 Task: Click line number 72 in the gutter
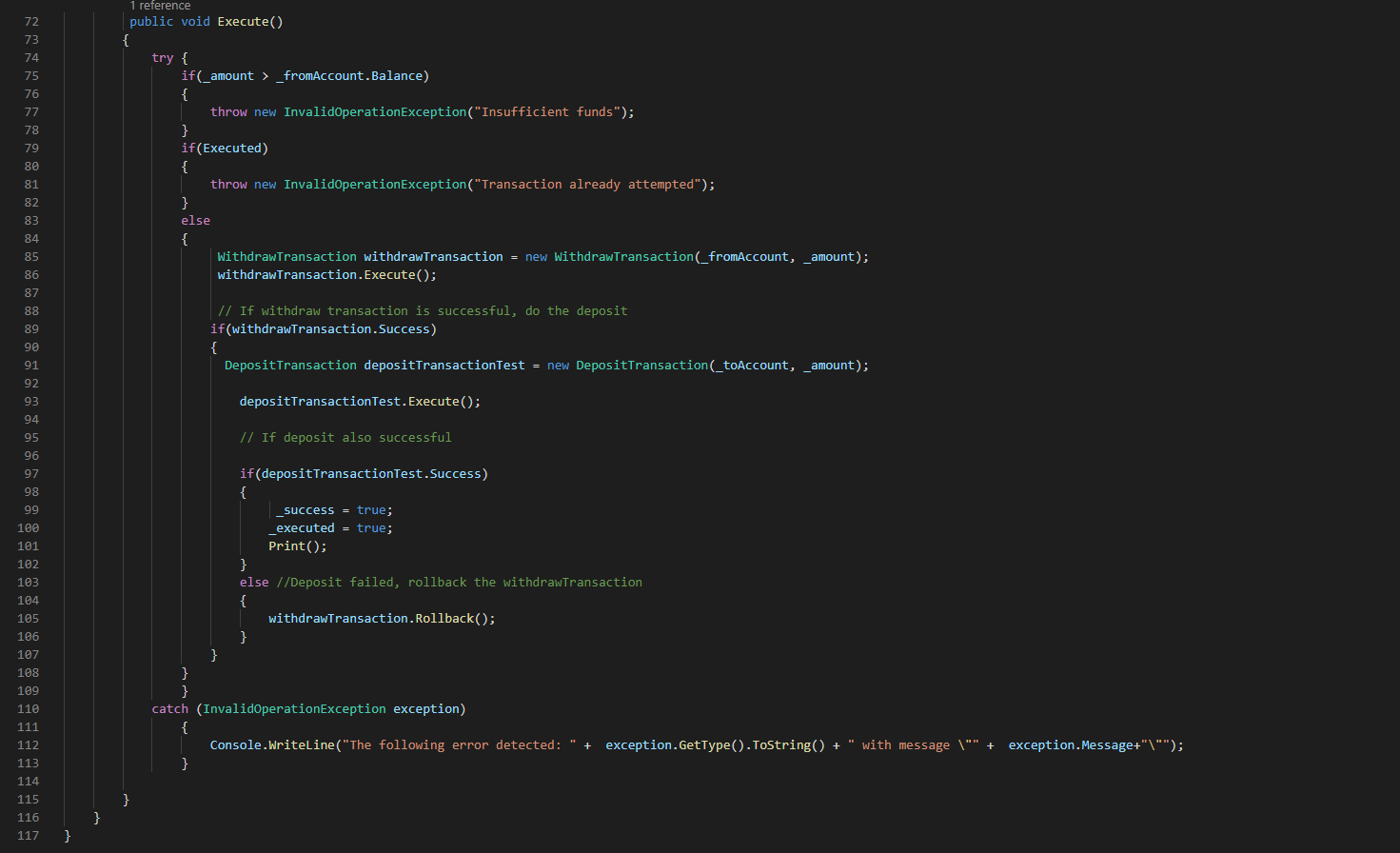pyautogui.click(x=31, y=21)
